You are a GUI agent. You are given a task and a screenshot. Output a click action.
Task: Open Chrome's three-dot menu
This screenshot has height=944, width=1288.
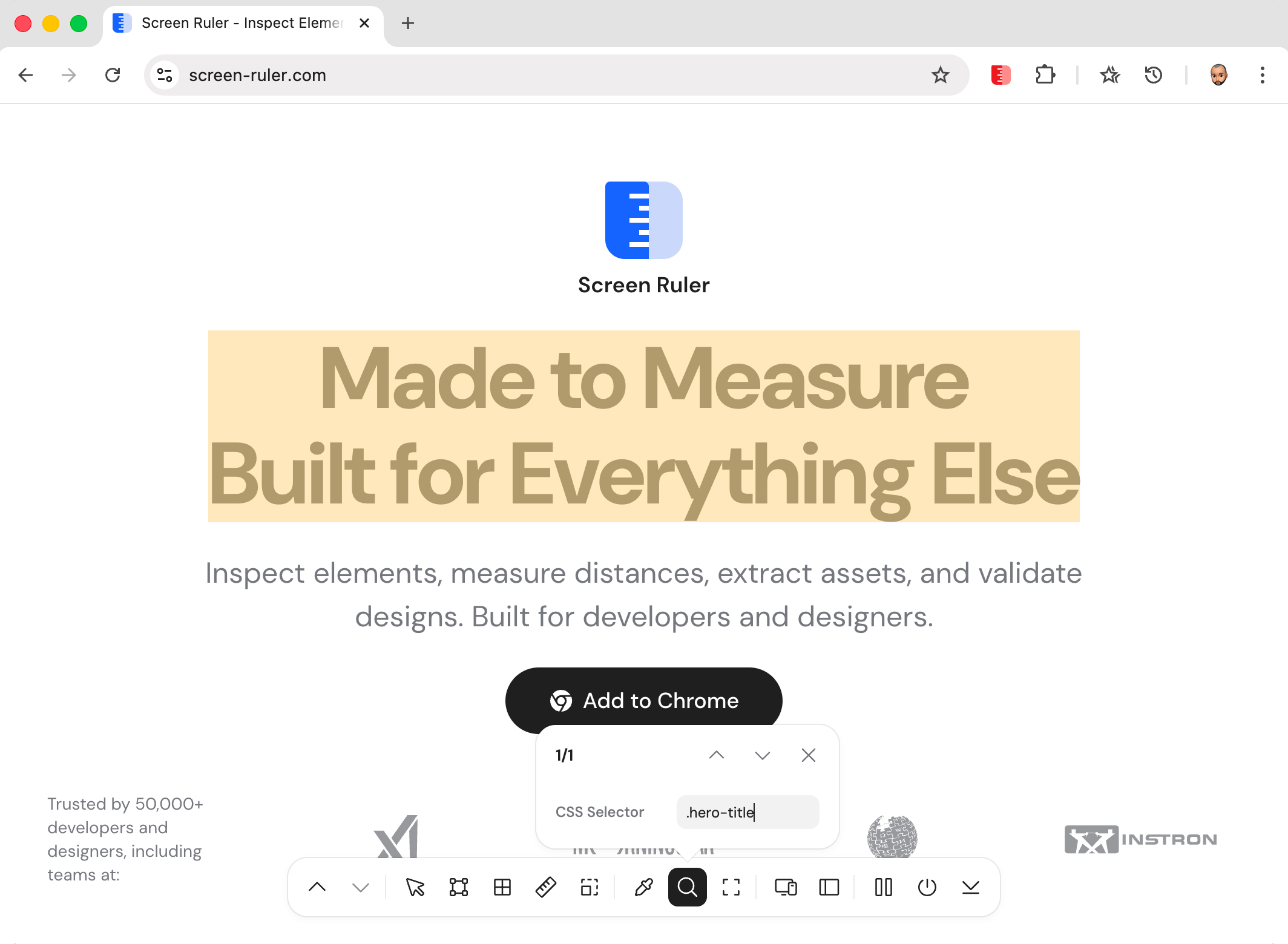(1263, 75)
